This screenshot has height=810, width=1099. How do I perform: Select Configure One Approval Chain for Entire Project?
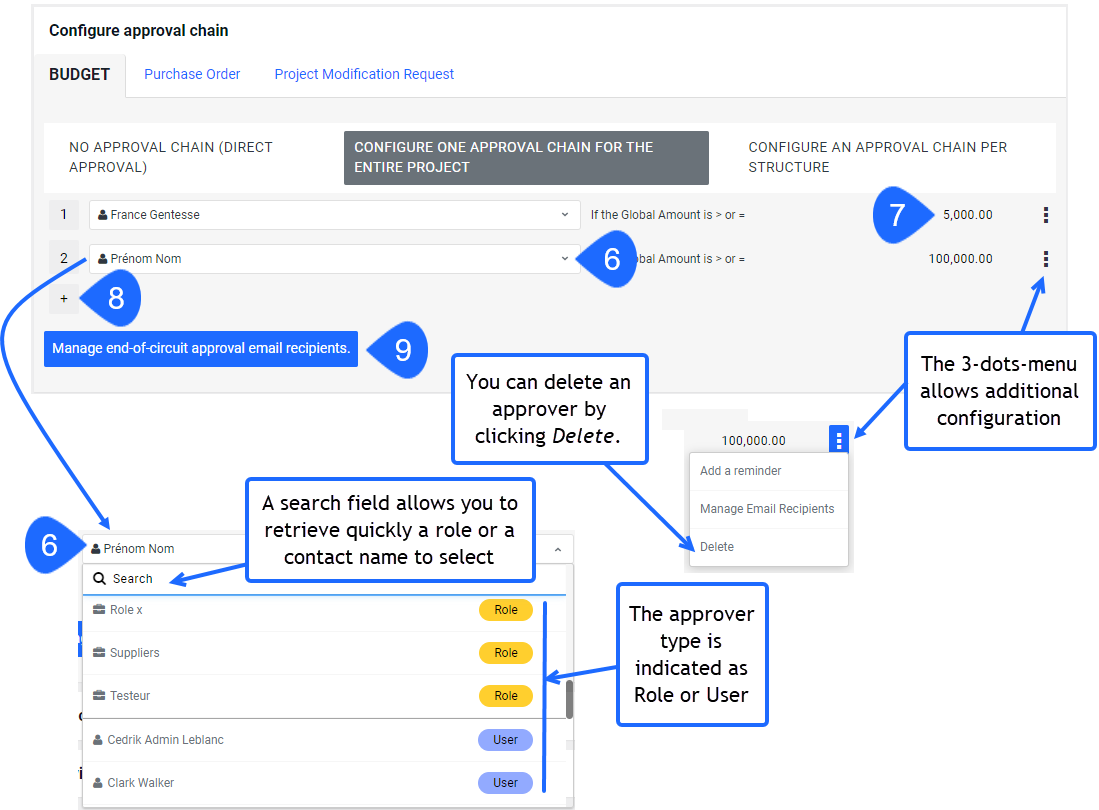526,157
